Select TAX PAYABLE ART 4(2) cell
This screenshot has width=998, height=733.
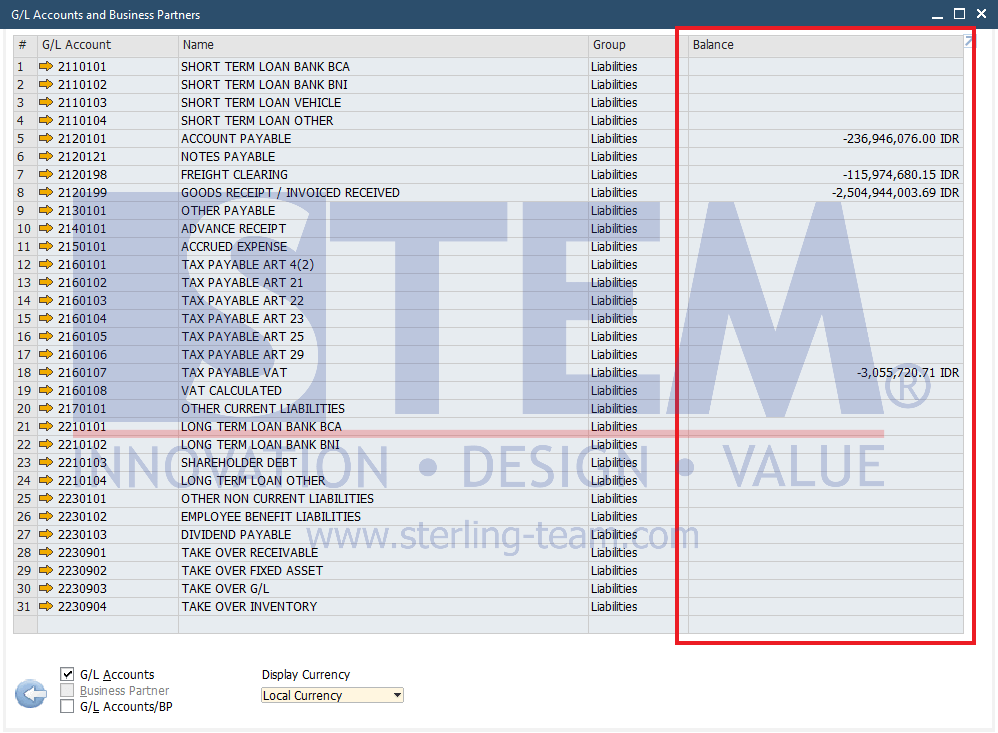point(383,264)
